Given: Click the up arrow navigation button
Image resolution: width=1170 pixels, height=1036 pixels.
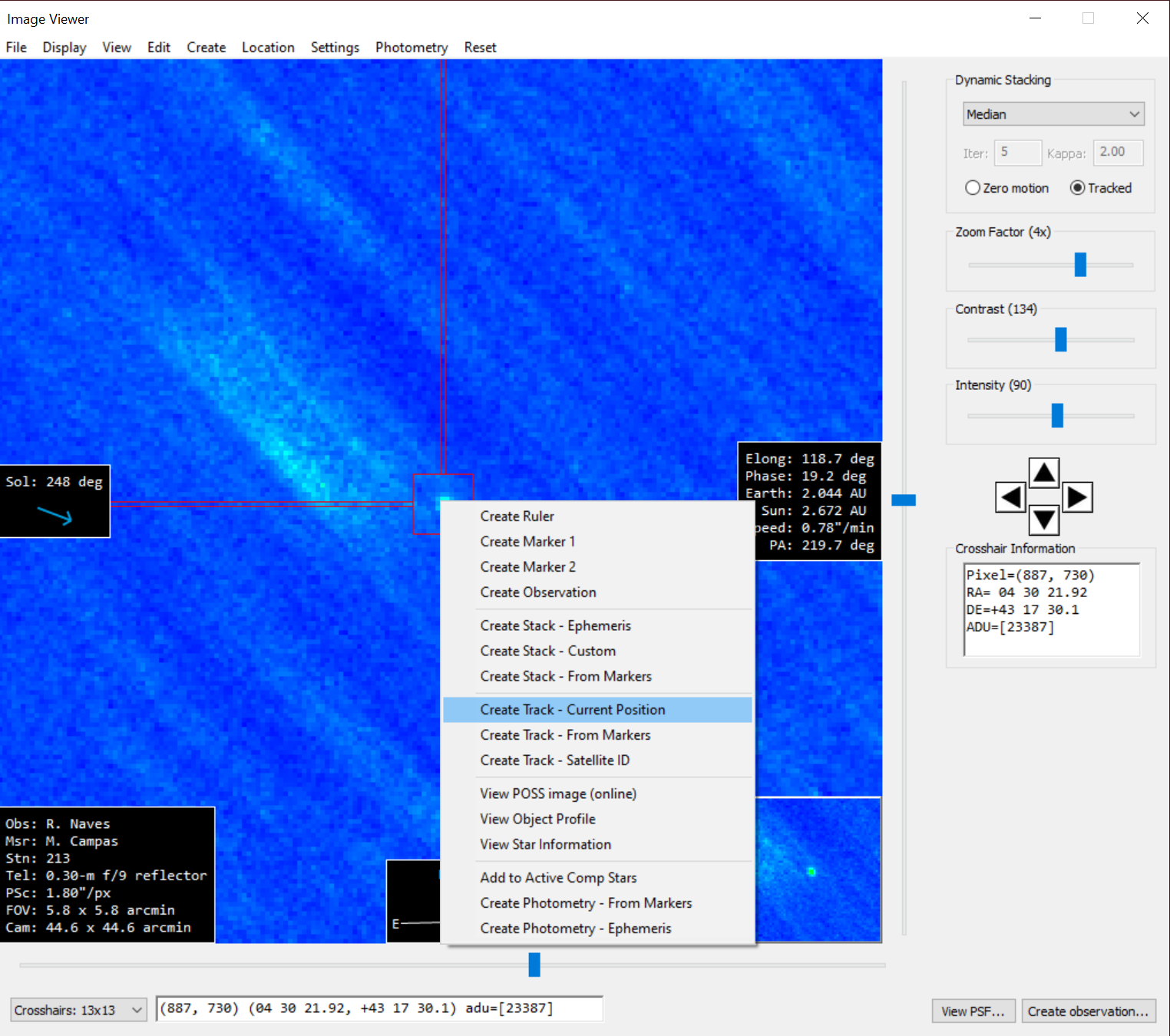Looking at the screenshot, I should [1043, 473].
